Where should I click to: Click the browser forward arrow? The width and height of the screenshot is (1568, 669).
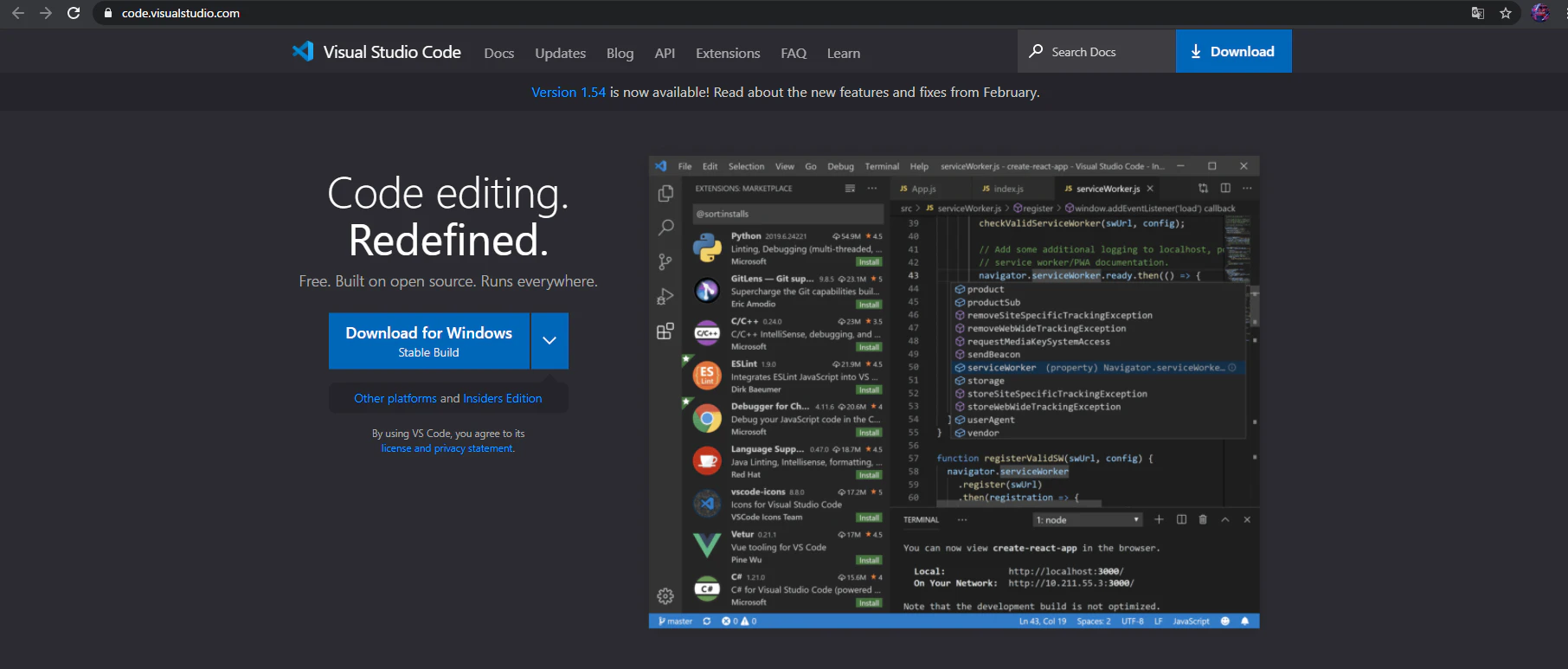click(46, 13)
